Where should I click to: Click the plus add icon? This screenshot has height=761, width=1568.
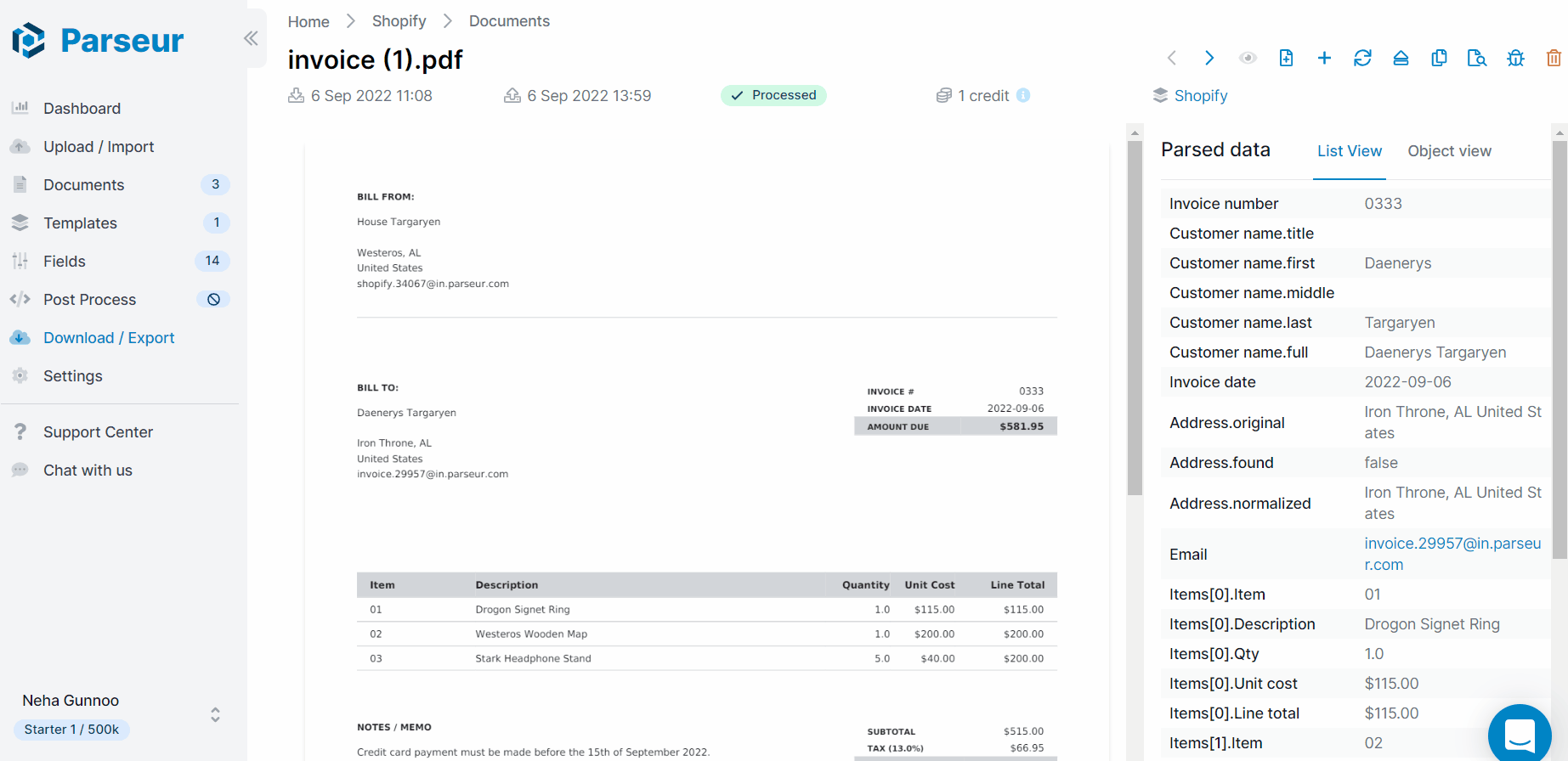point(1324,58)
